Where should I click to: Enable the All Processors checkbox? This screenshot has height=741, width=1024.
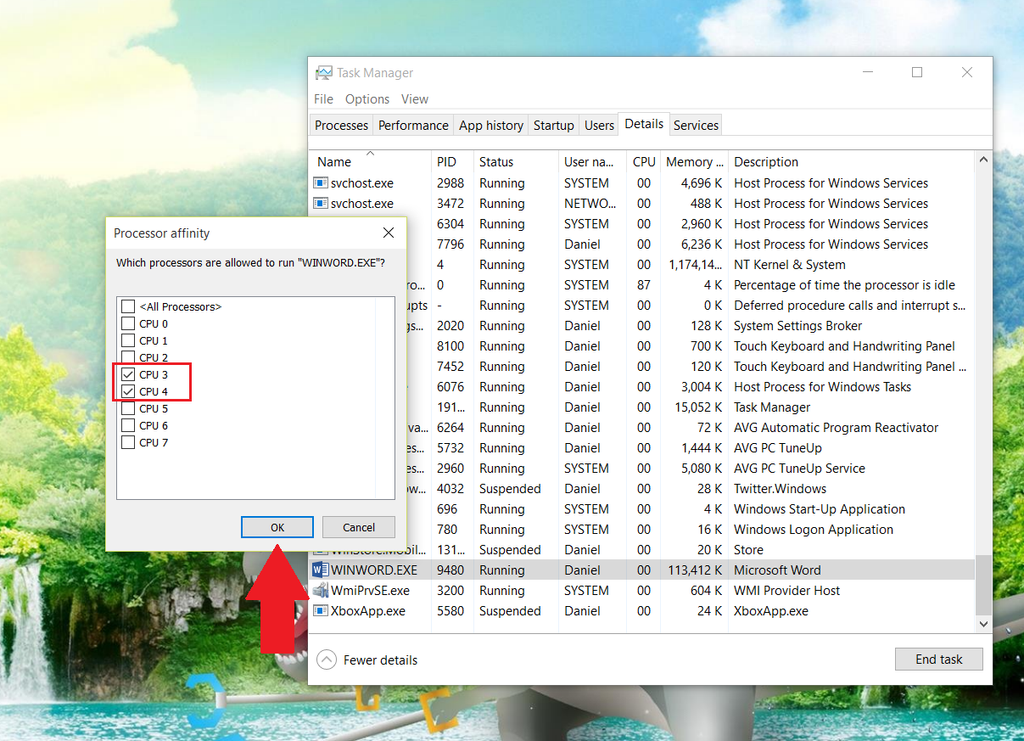129,305
